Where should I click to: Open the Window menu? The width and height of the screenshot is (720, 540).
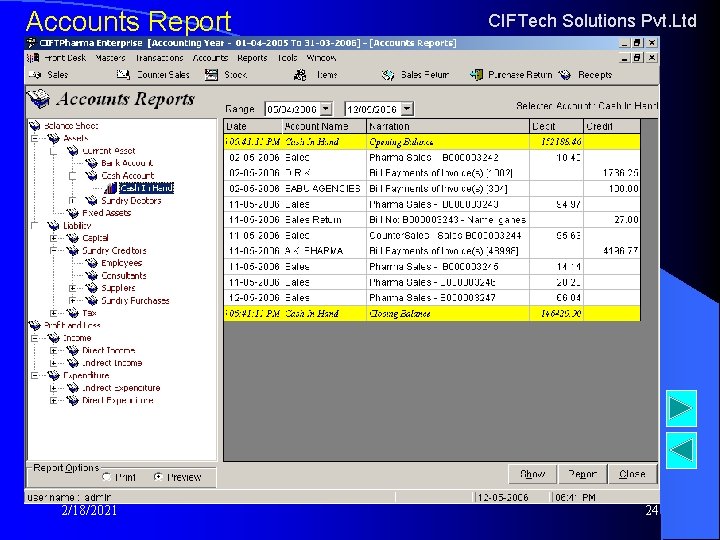[x=321, y=58]
